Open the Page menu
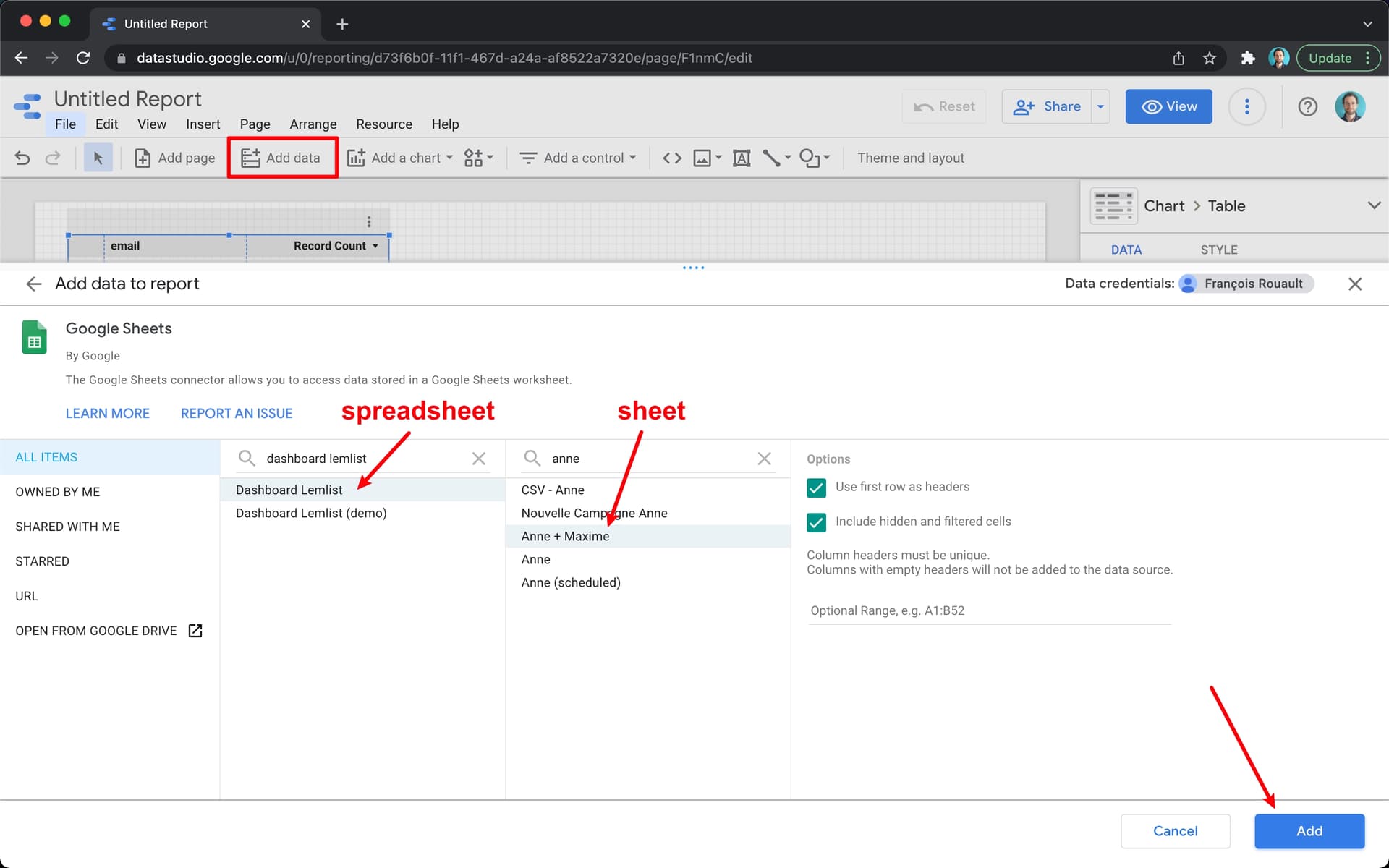 [x=255, y=124]
